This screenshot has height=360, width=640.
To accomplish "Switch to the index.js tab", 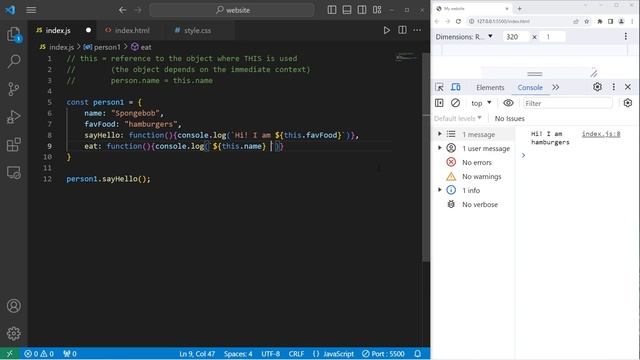I will [58, 30].
